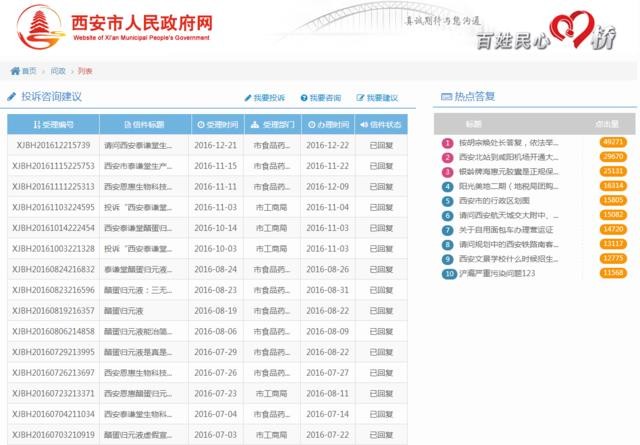Go to 问政 in the breadcrumb
Screen dimensions: 640x445
[x=58, y=71]
